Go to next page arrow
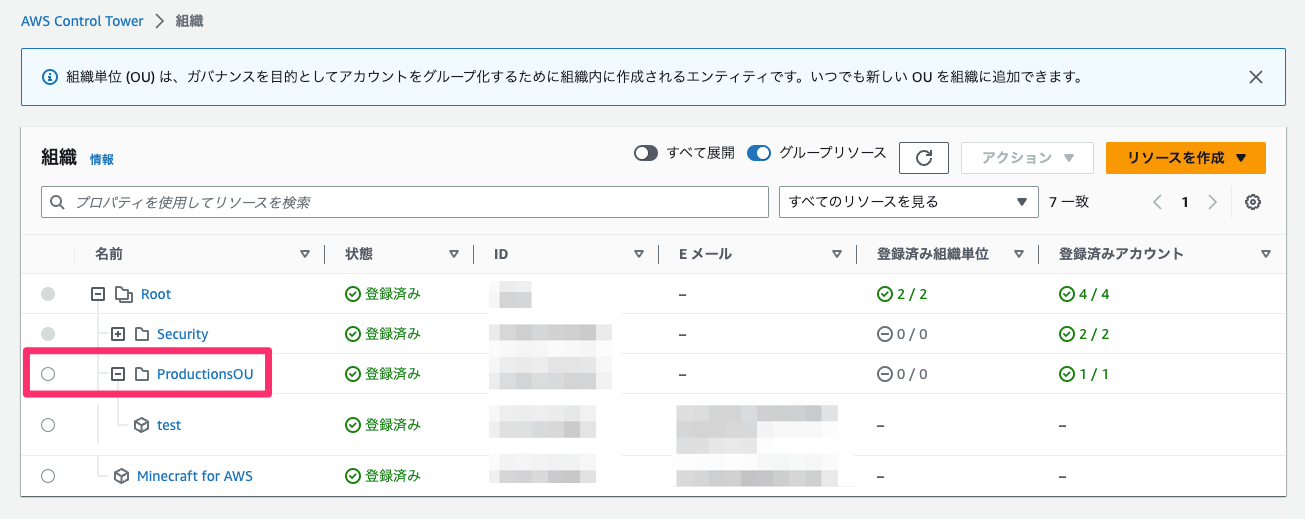 (x=1212, y=202)
